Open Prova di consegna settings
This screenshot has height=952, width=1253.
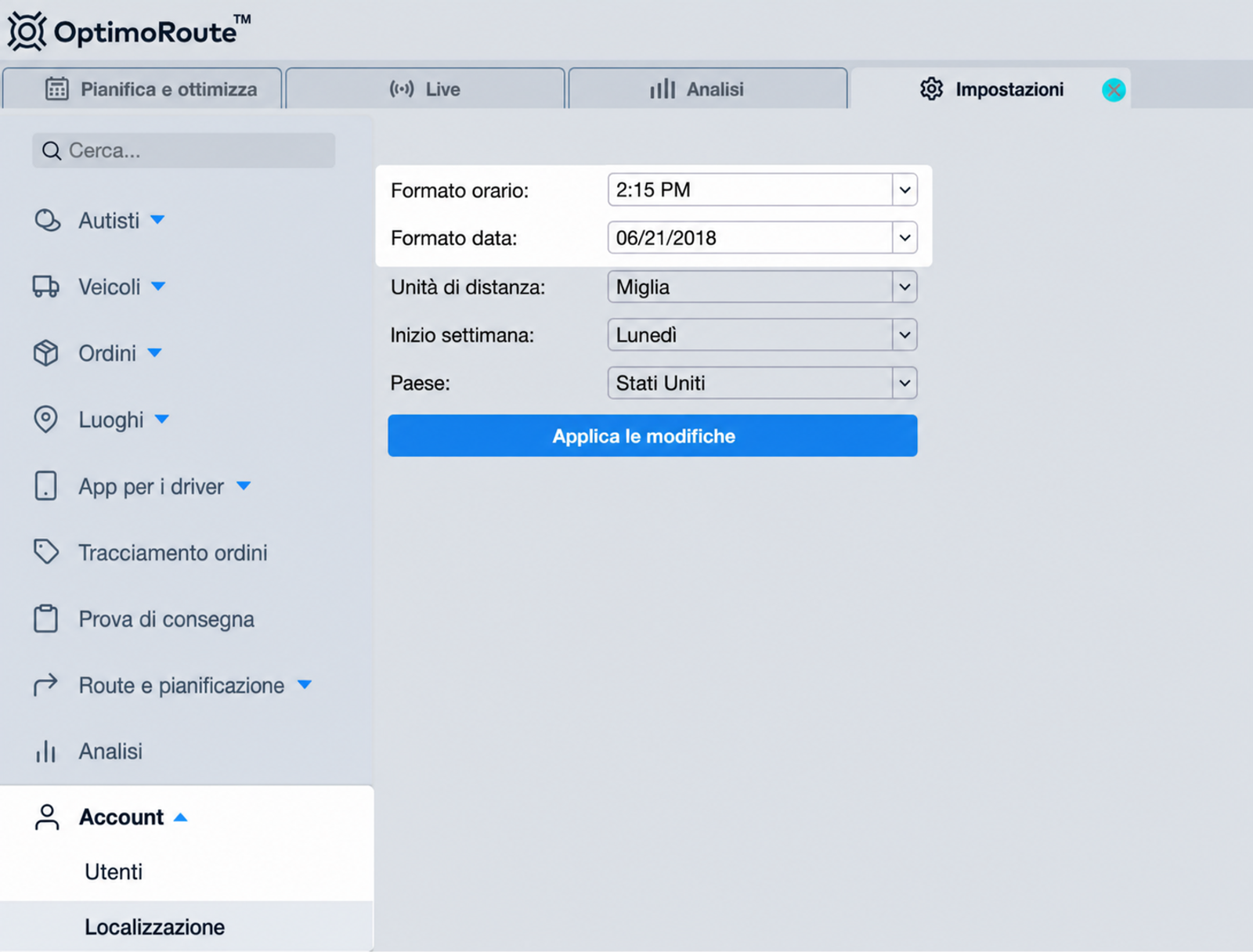[166, 619]
